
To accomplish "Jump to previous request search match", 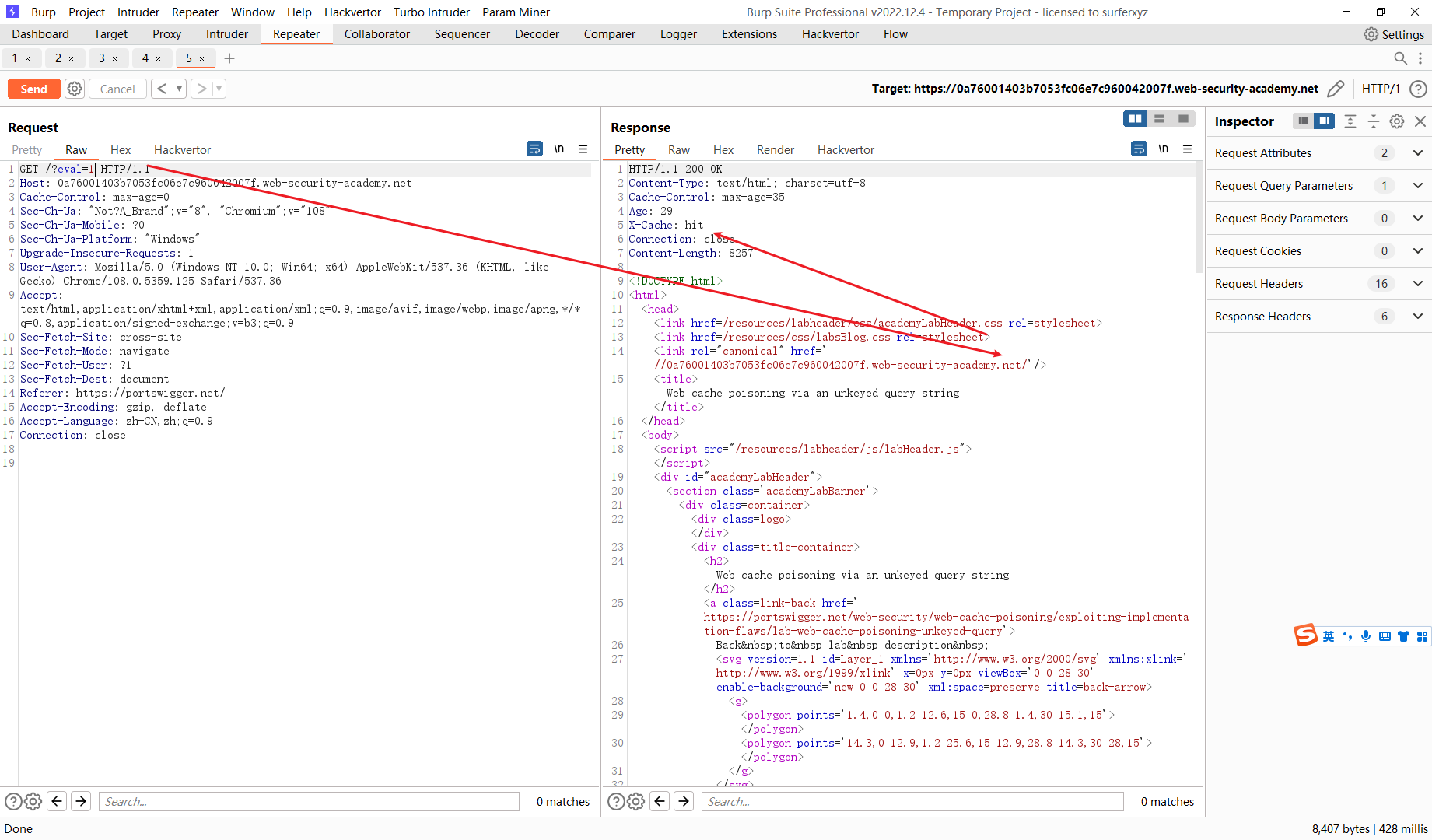I will (57, 801).
